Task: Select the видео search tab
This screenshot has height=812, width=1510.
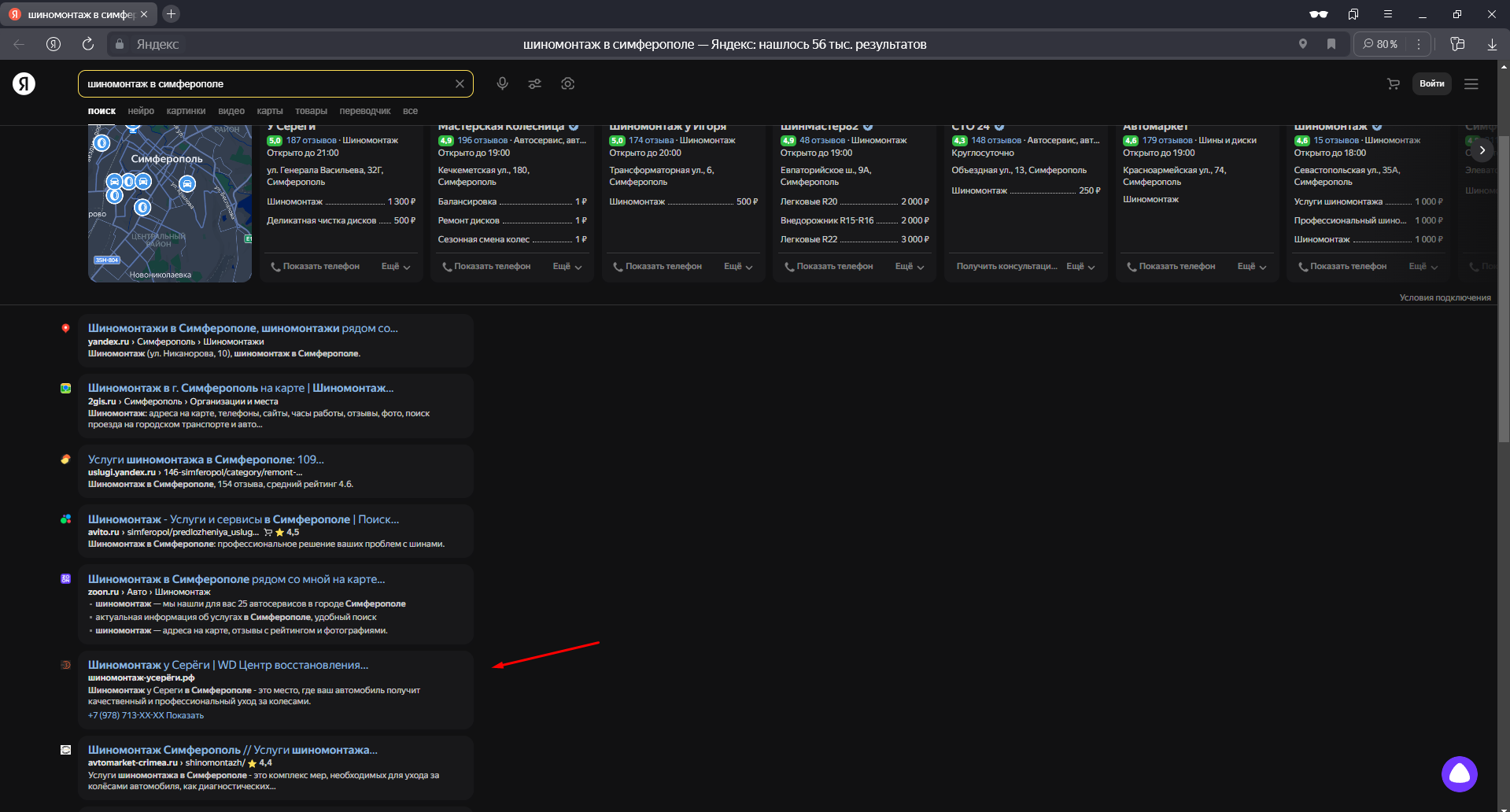Action: [x=231, y=111]
